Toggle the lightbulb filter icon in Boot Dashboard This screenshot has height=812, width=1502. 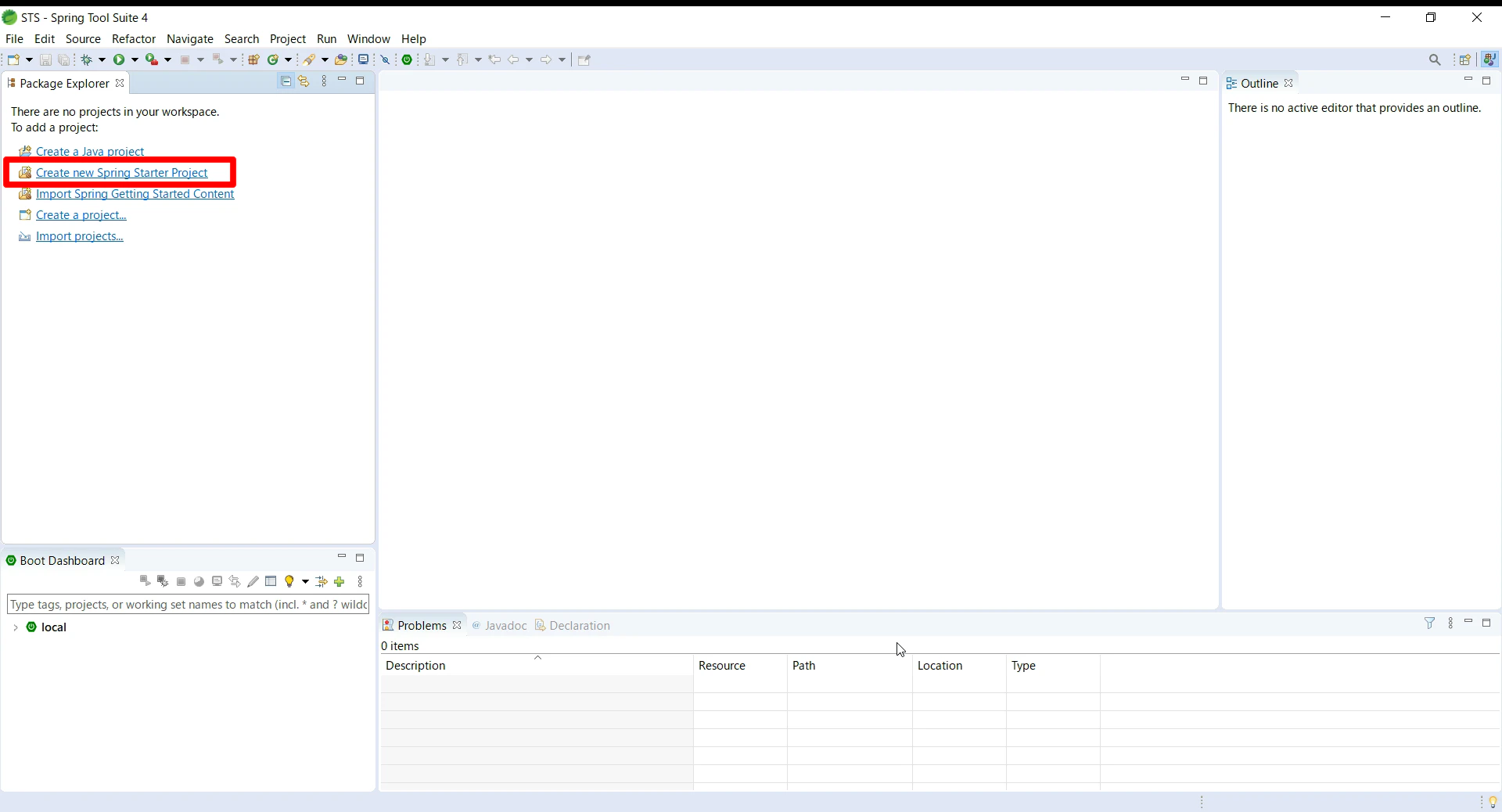point(289,581)
